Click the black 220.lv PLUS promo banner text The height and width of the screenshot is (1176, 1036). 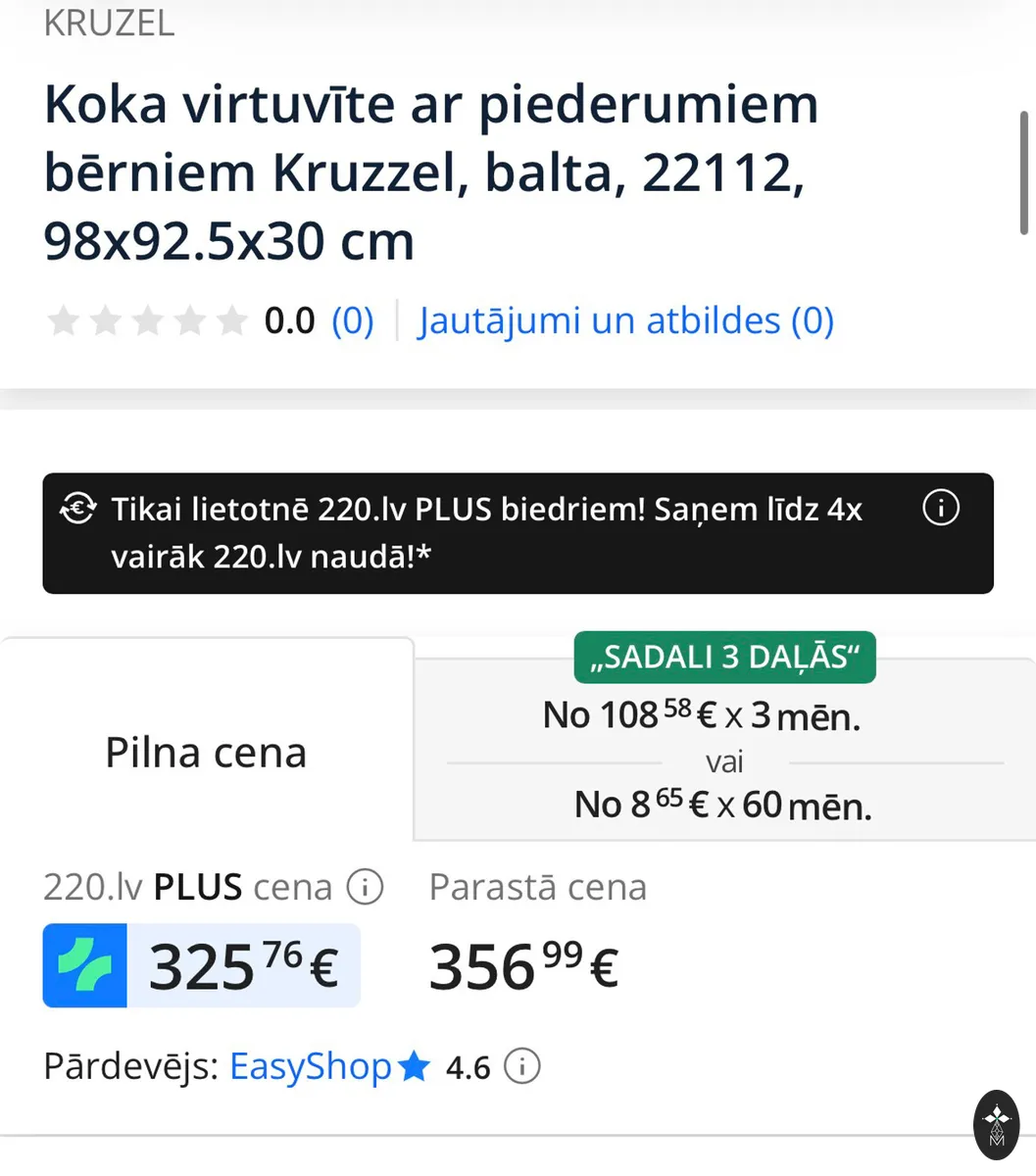click(487, 533)
